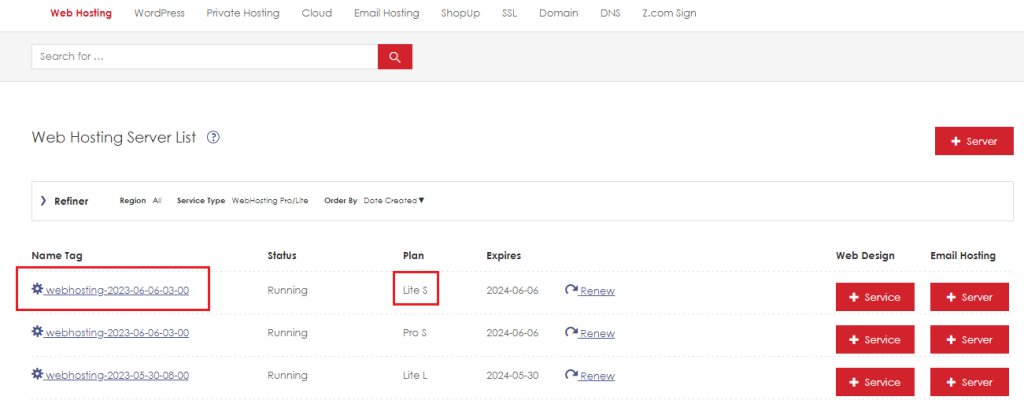Focus the Search for input field

[x=204, y=57]
